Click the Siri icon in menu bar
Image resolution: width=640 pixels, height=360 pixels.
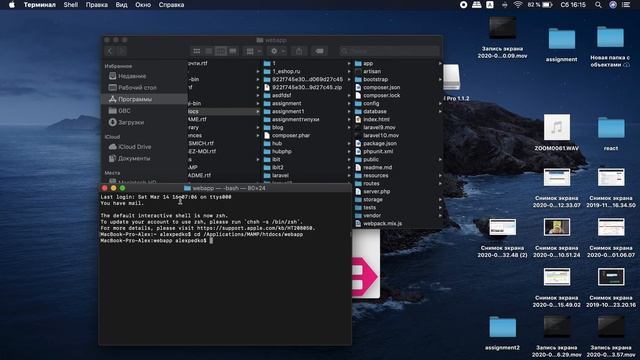(x=613, y=5)
